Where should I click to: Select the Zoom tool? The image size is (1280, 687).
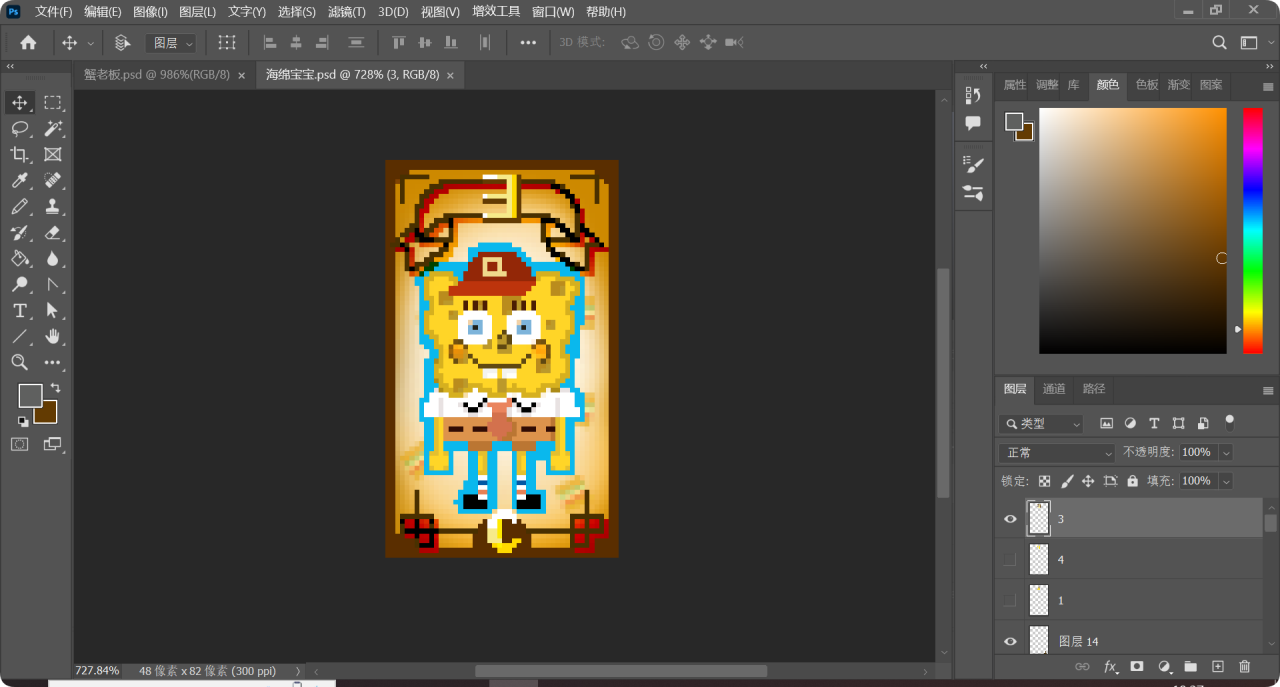click(20, 362)
